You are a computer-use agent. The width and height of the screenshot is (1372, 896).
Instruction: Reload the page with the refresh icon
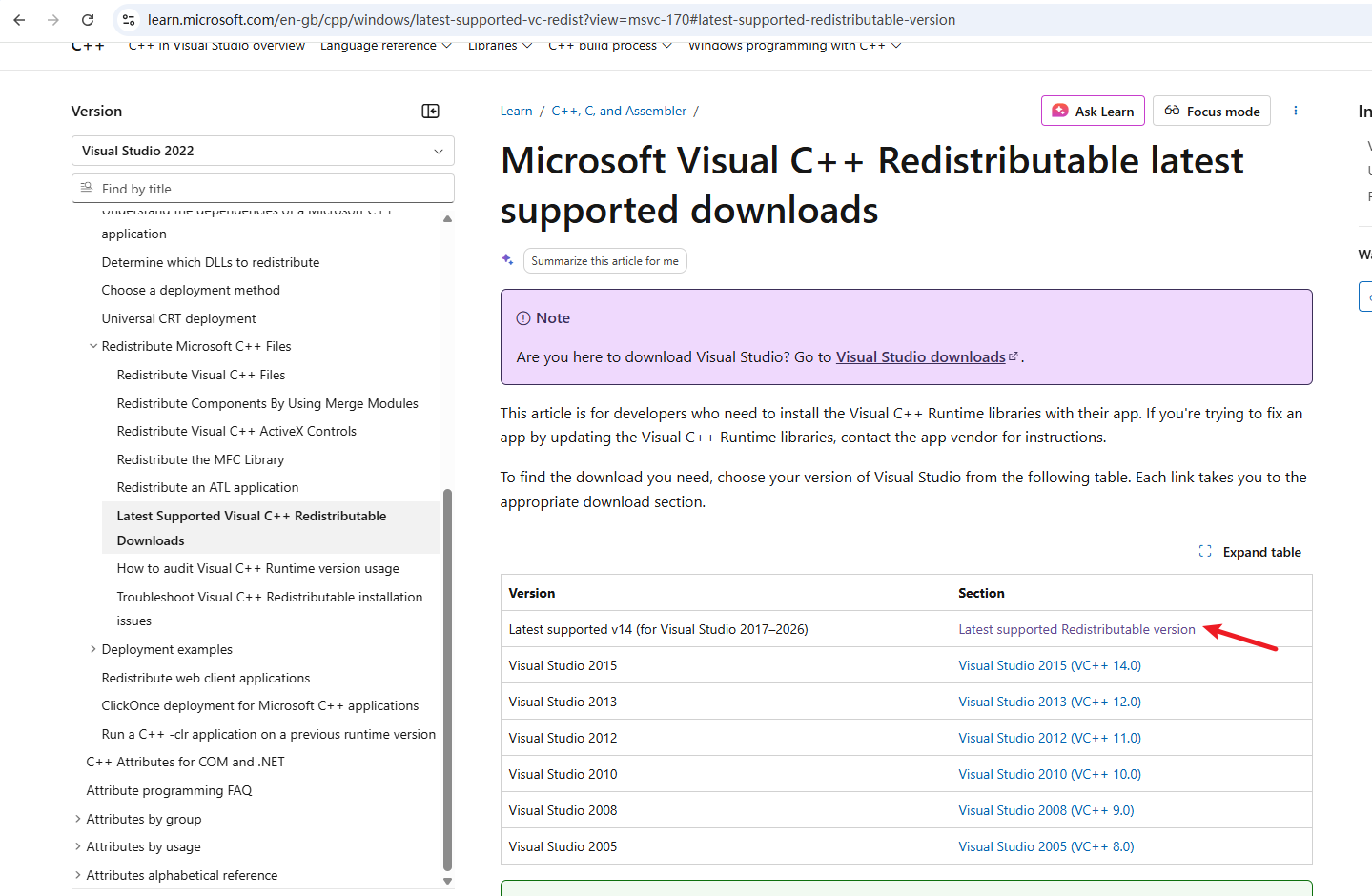pos(88,19)
